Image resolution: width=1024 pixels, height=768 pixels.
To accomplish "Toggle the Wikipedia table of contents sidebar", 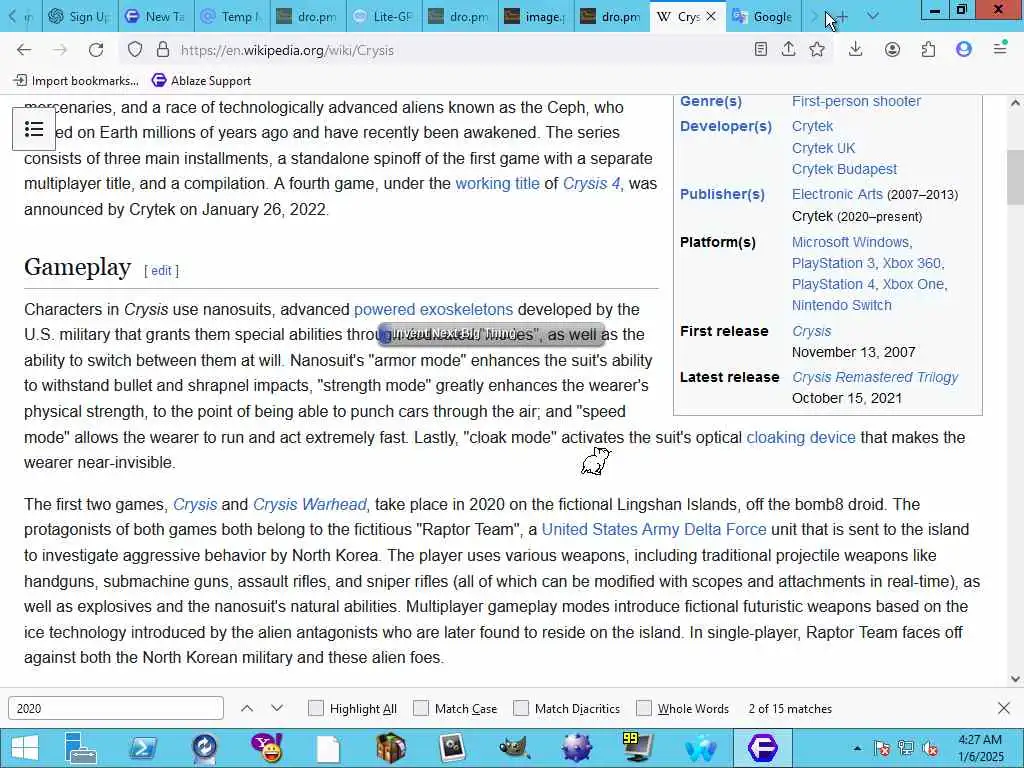I will point(34,129).
